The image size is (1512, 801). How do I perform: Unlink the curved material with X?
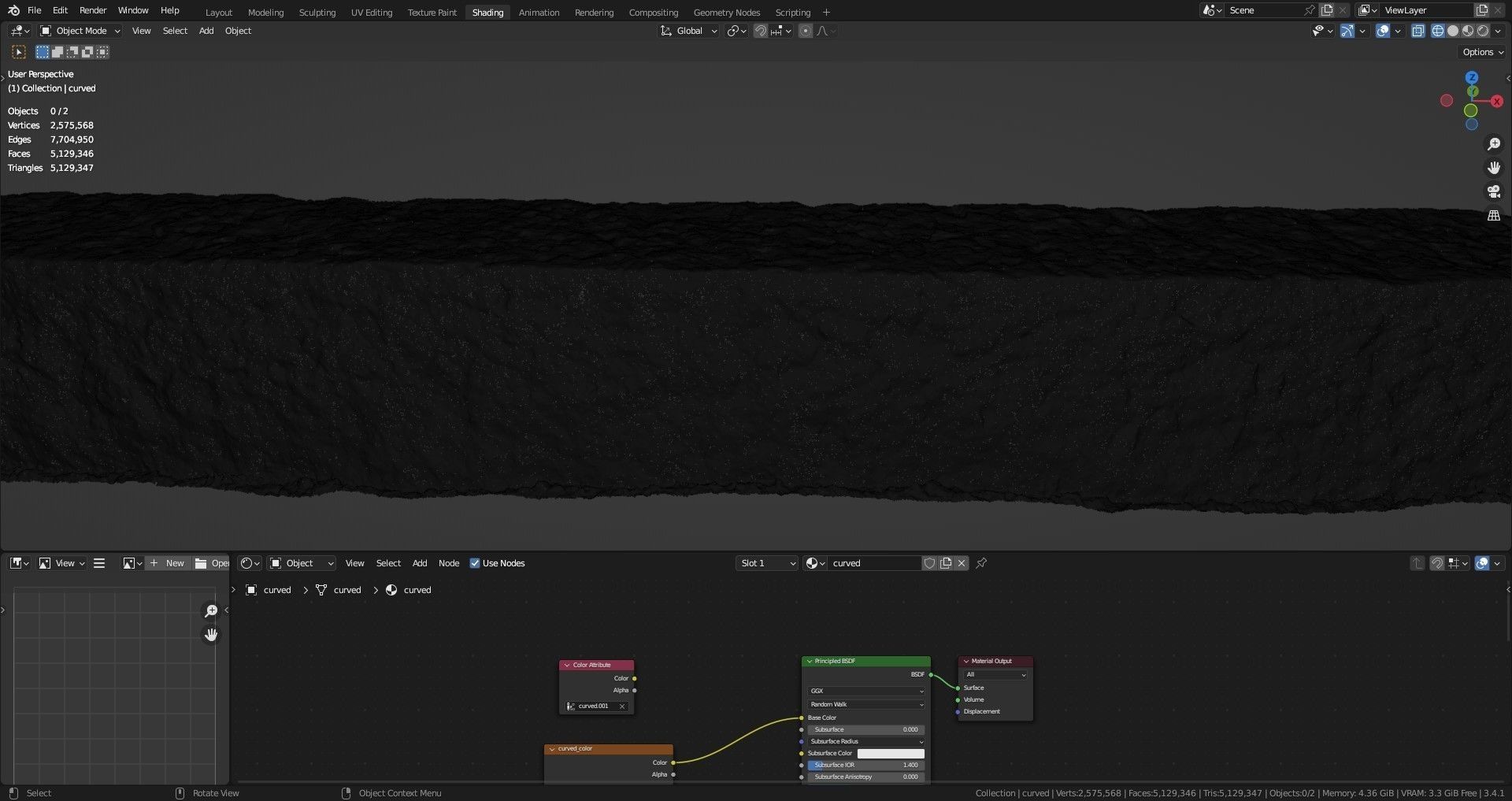(962, 563)
